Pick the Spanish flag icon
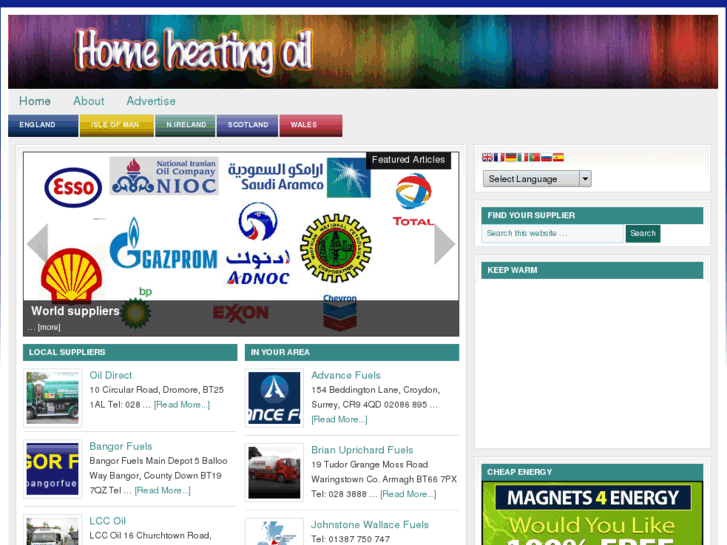This screenshot has height=545, width=727. (558, 157)
